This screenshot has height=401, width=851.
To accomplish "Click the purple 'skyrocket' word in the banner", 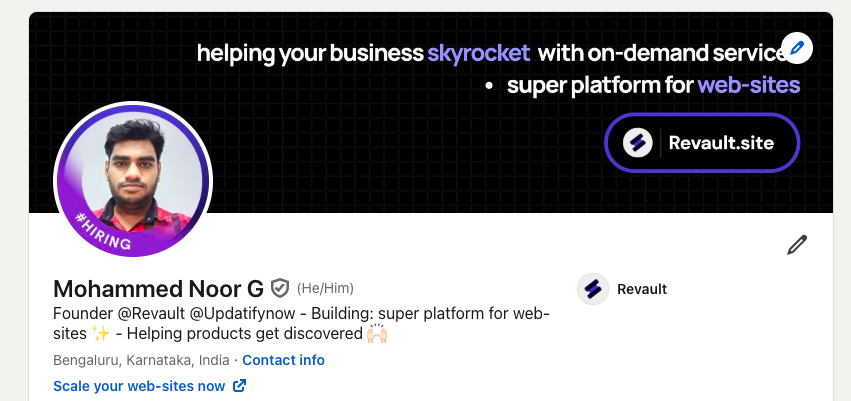I will click(x=478, y=52).
